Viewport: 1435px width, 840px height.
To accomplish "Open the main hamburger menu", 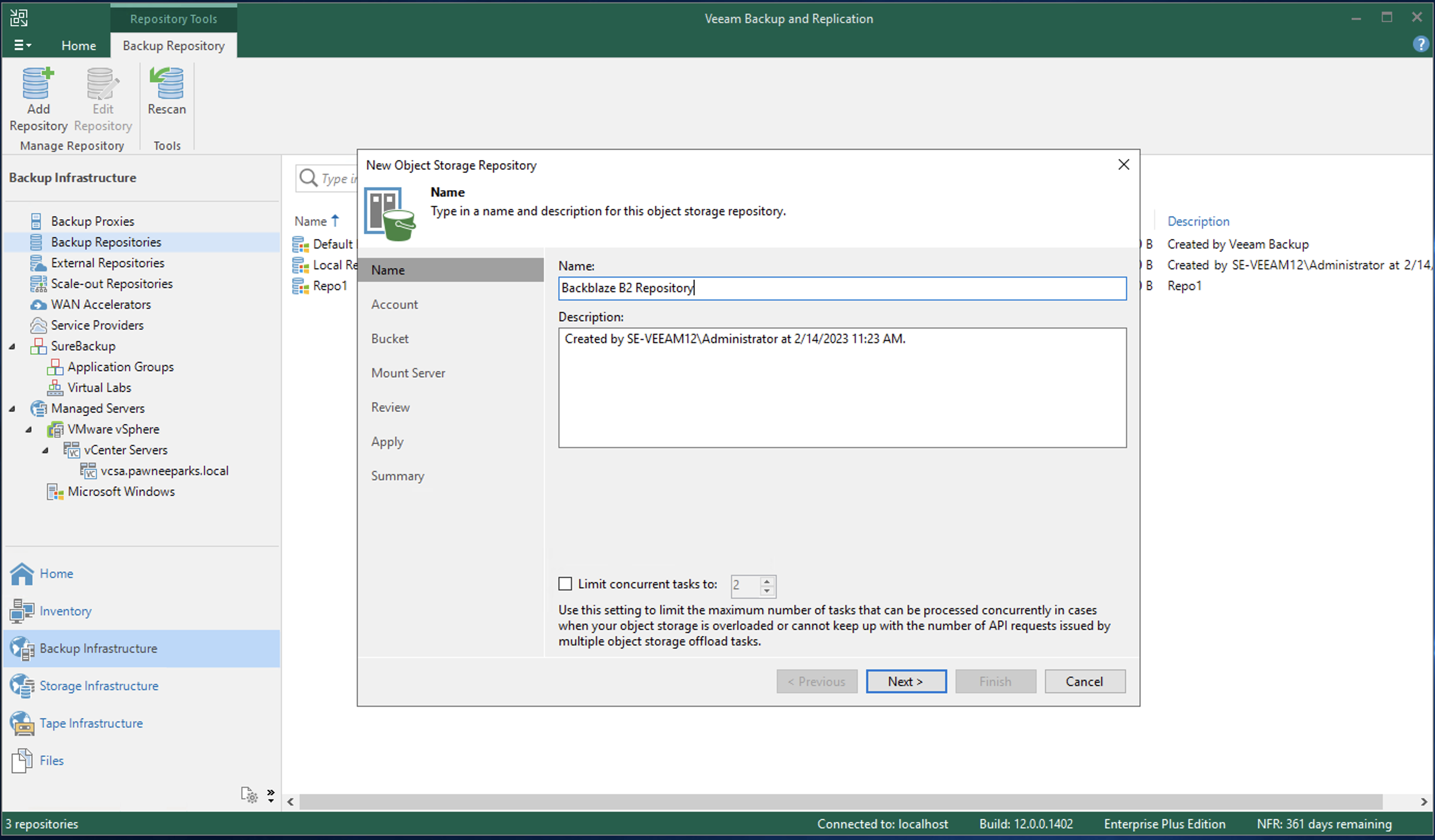I will tap(22, 45).
